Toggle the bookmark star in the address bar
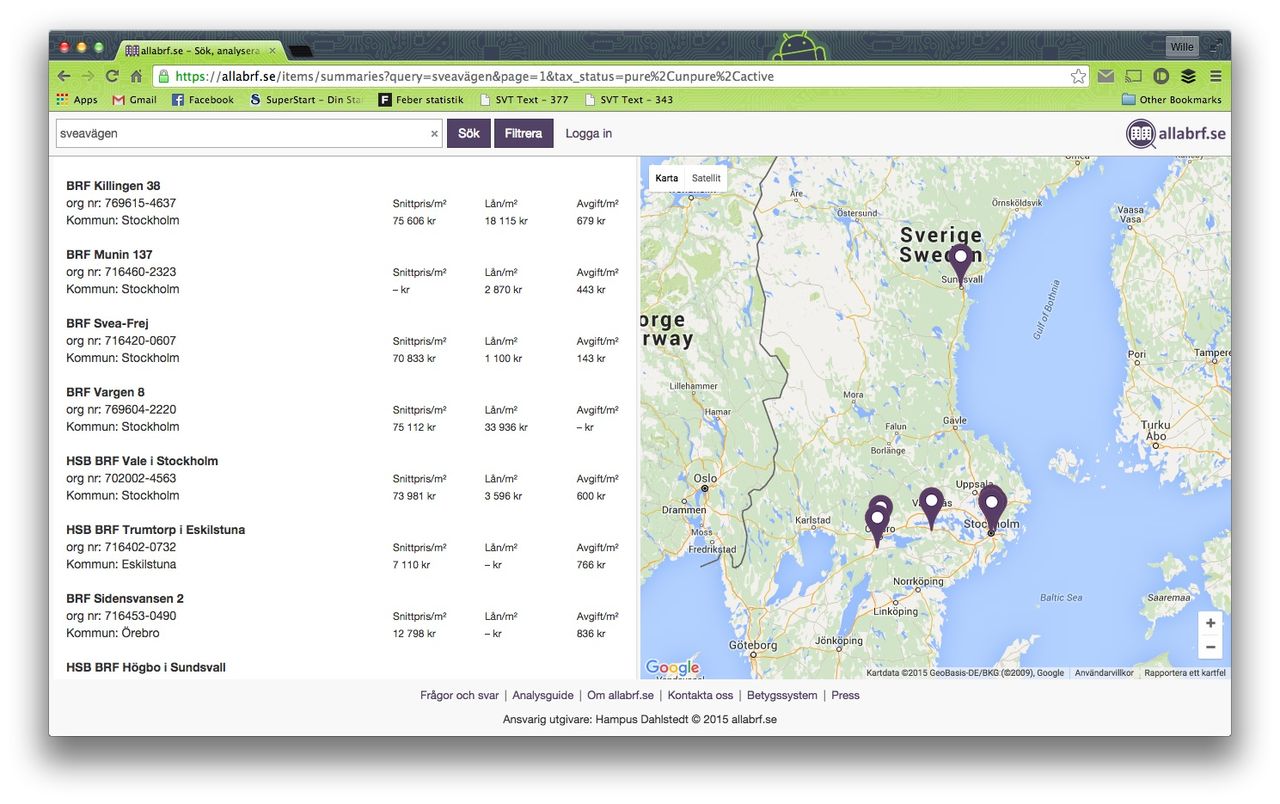The height and width of the screenshot is (804, 1280). (x=1078, y=76)
